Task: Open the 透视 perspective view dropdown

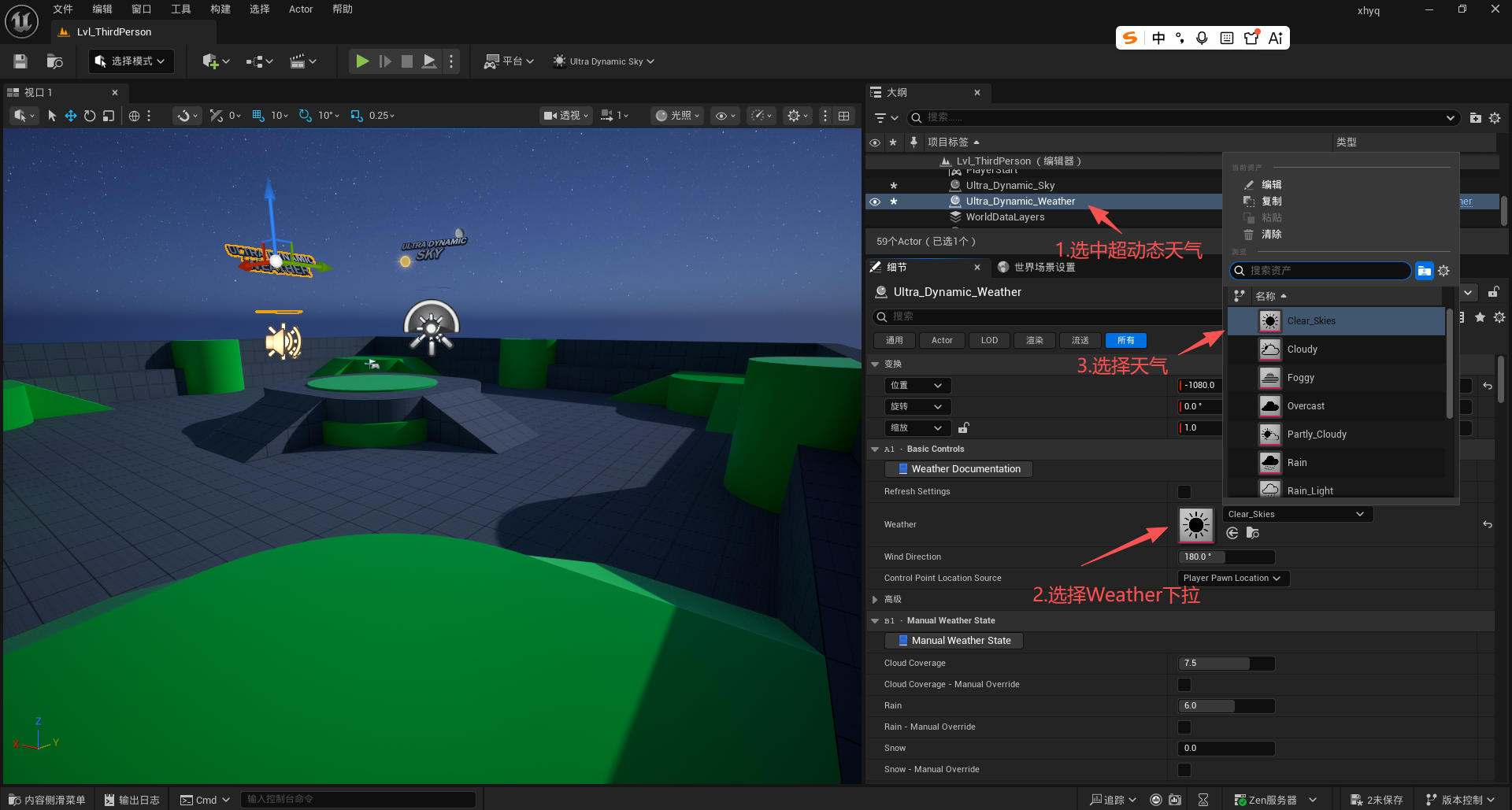Action: tap(565, 116)
